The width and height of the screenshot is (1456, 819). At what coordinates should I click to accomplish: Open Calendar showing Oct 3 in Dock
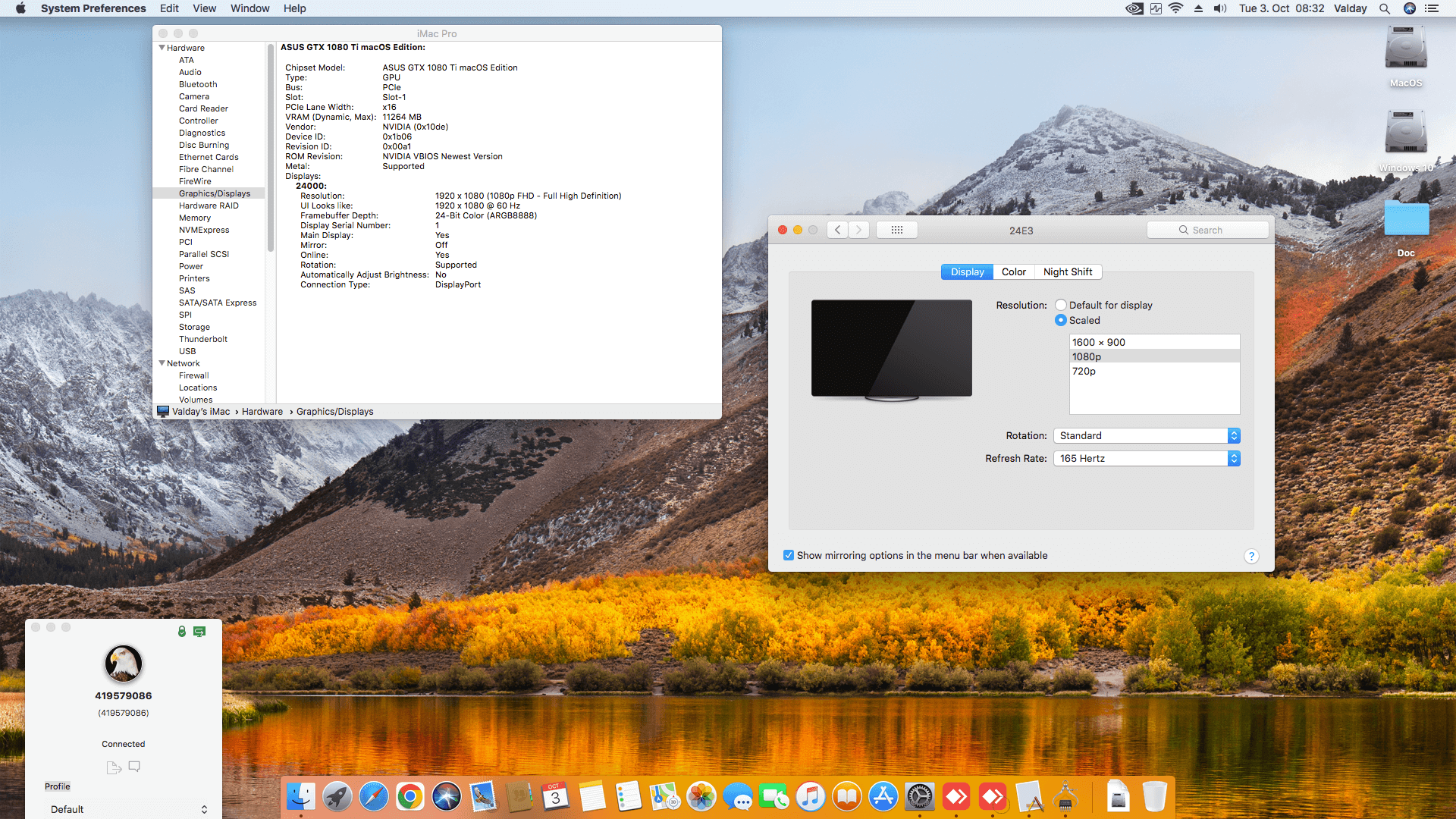(556, 797)
